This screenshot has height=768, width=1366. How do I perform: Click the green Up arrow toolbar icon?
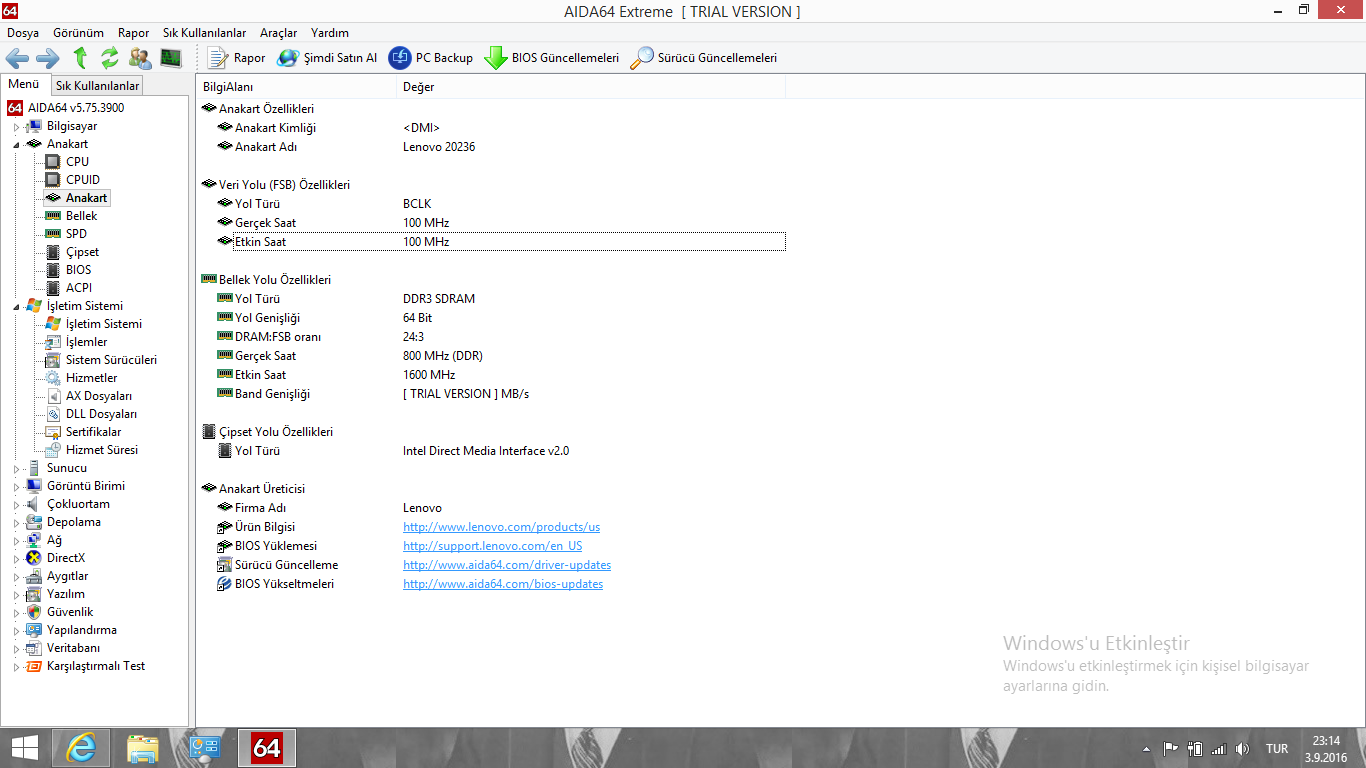(x=80, y=58)
